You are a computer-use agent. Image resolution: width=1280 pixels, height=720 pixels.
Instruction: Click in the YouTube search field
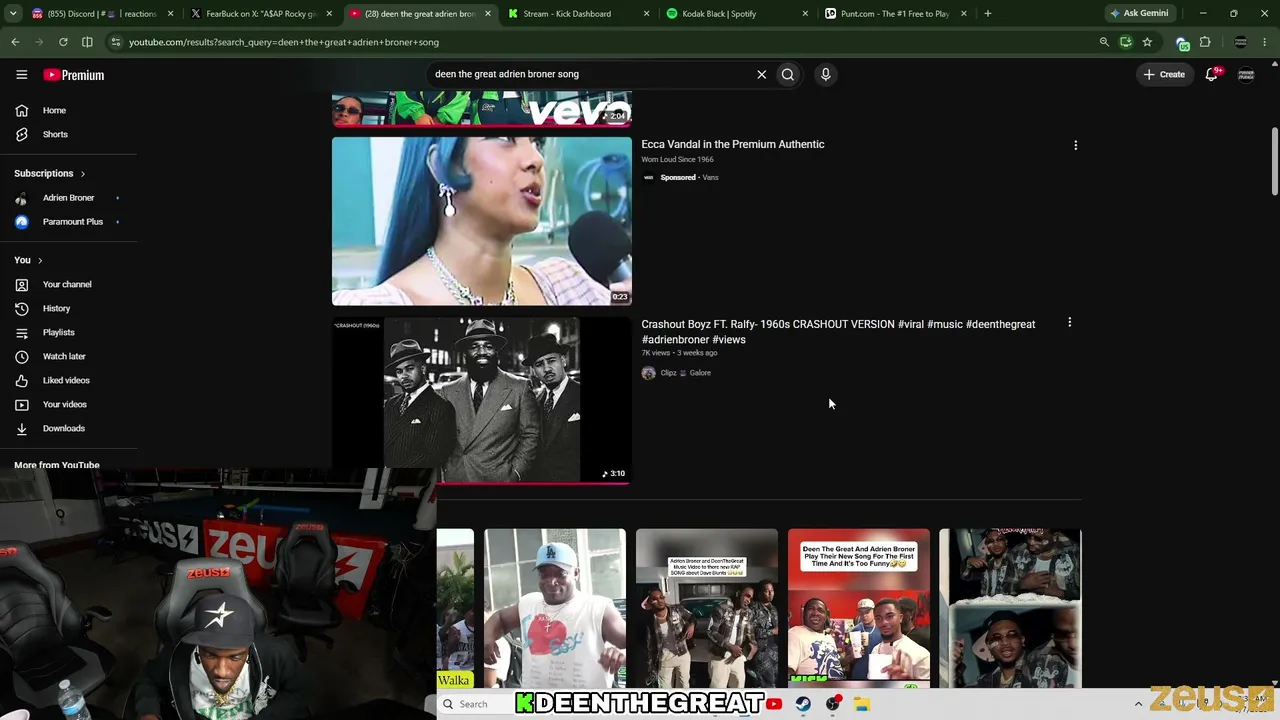tap(590, 74)
